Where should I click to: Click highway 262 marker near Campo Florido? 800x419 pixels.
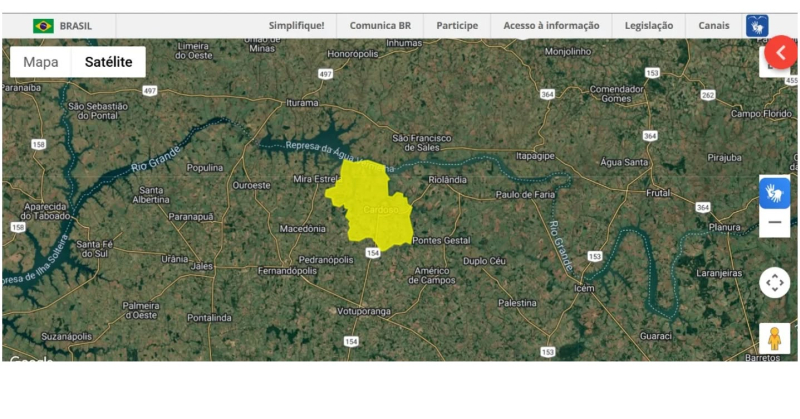click(x=708, y=95)
